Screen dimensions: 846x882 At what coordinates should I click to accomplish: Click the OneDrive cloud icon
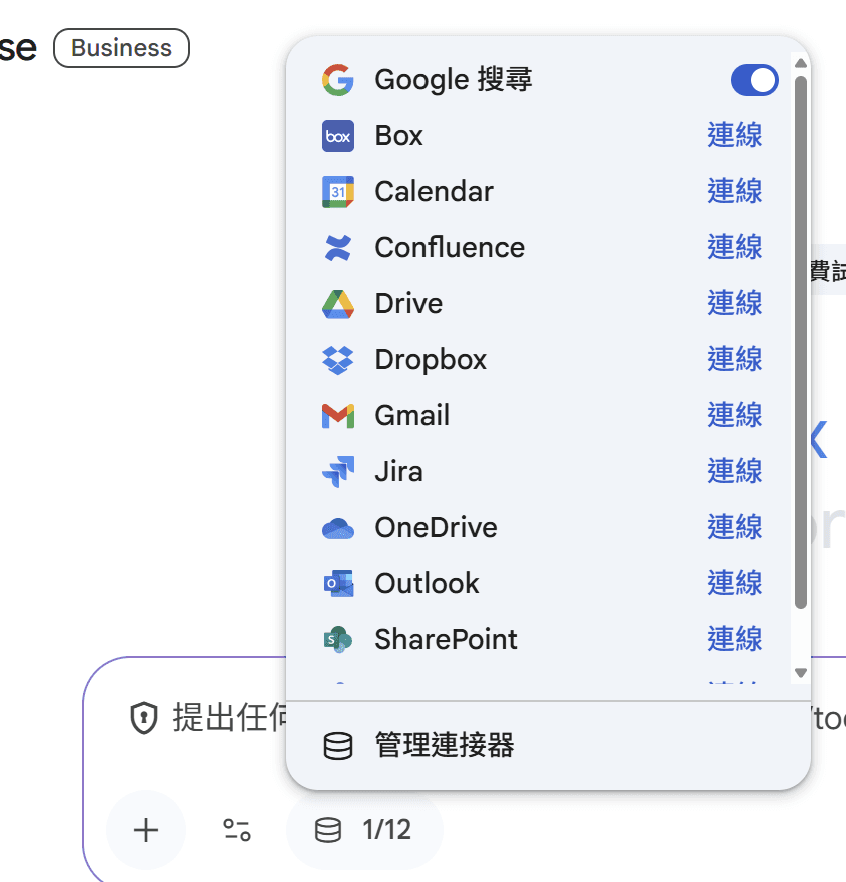coord(338,528)
